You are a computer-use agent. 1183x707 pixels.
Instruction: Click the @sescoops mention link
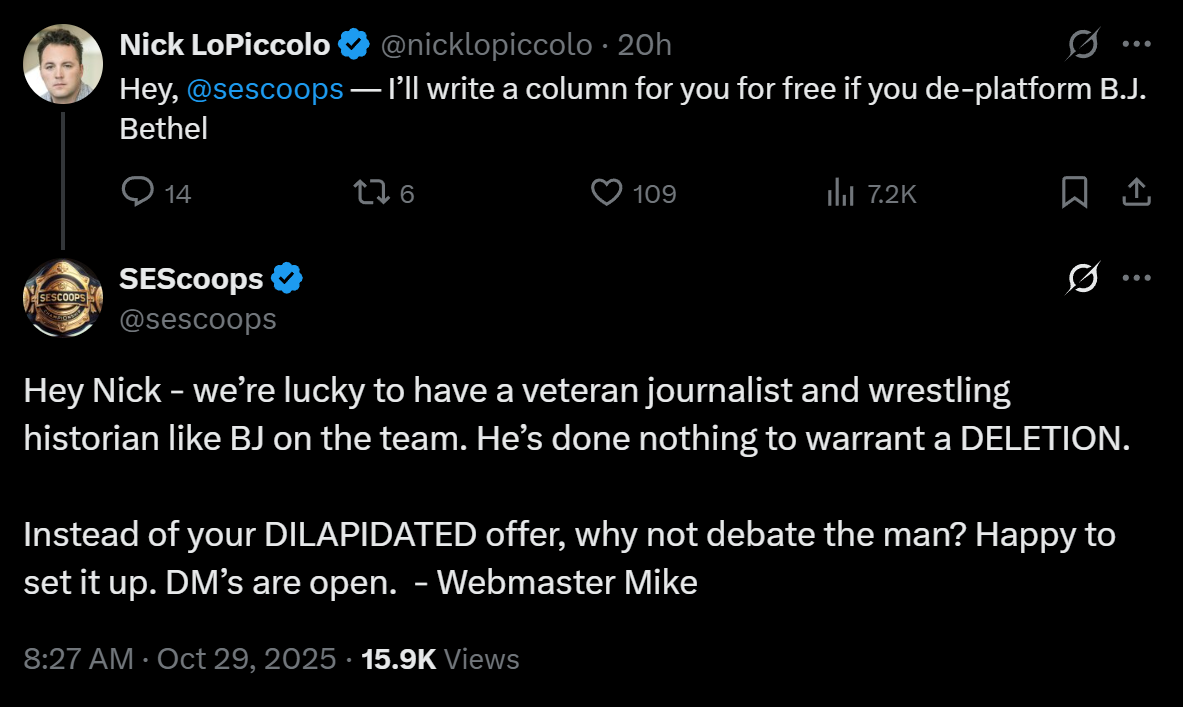pos(265,89)
